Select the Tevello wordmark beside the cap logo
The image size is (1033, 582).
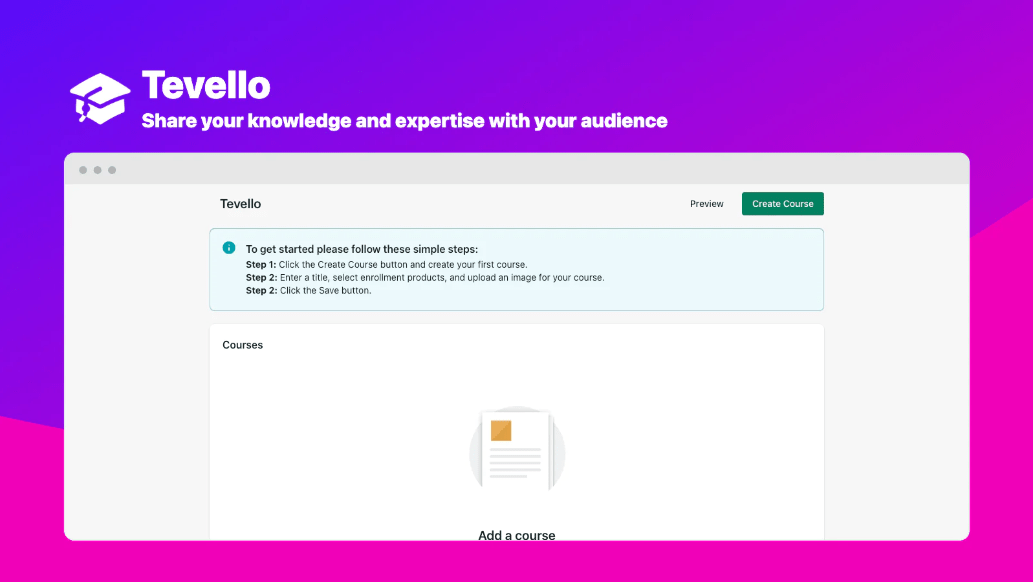pyautogui.click(x=206, y=86)
